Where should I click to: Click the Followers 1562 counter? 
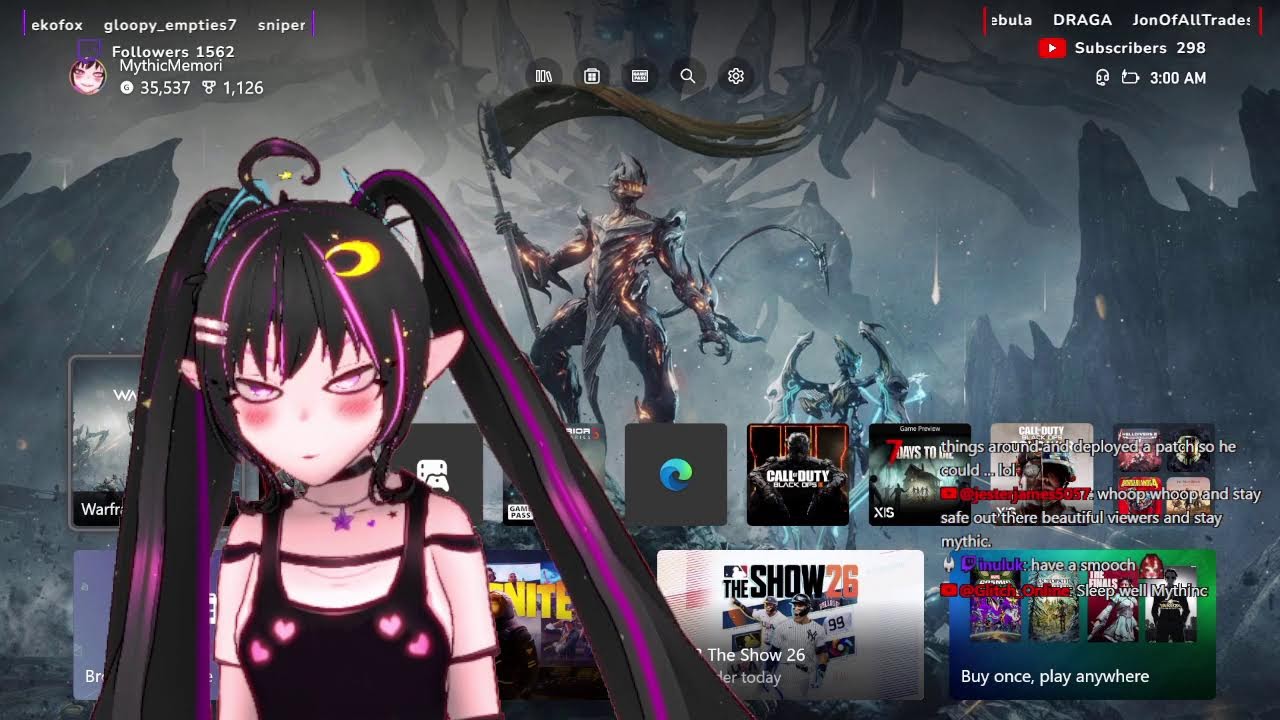[173, 52]
